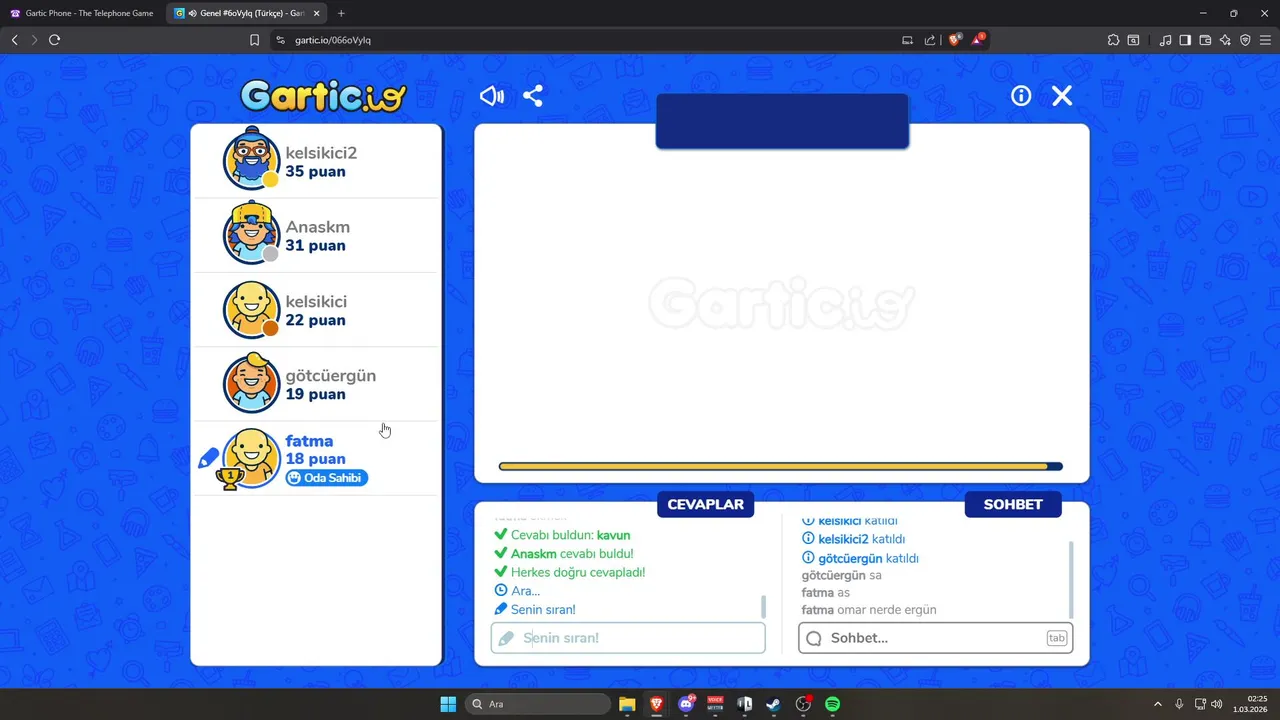The image size is (1280, 720).
Task: Click '22 puan' under kelsikici
Action: pos(315,321)
